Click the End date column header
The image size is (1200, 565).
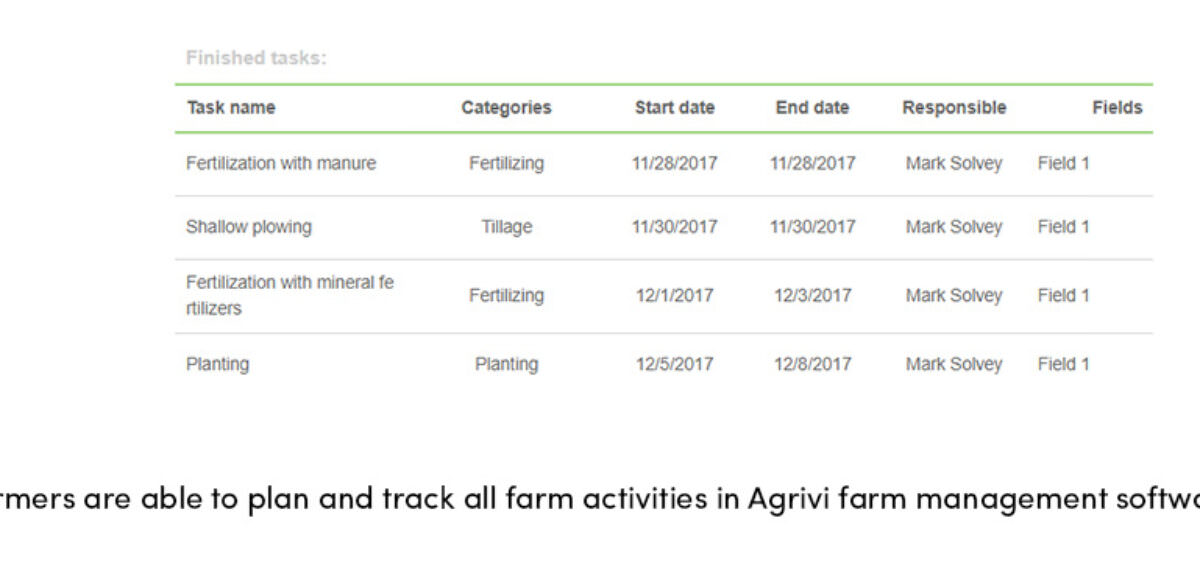click(812, 108)
